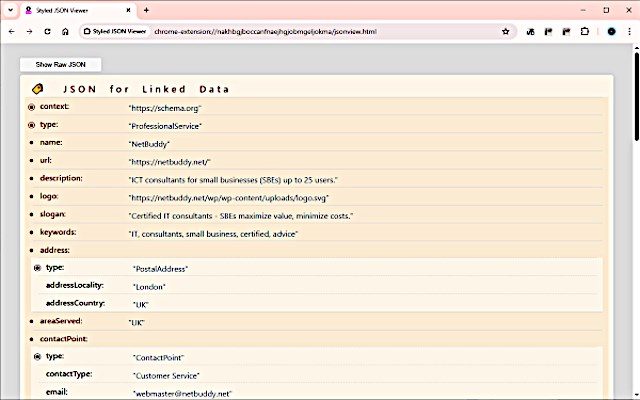Click the PostalAddress type at-sign icon
This screenshot has width=640, height=400.
click(38, 268)
